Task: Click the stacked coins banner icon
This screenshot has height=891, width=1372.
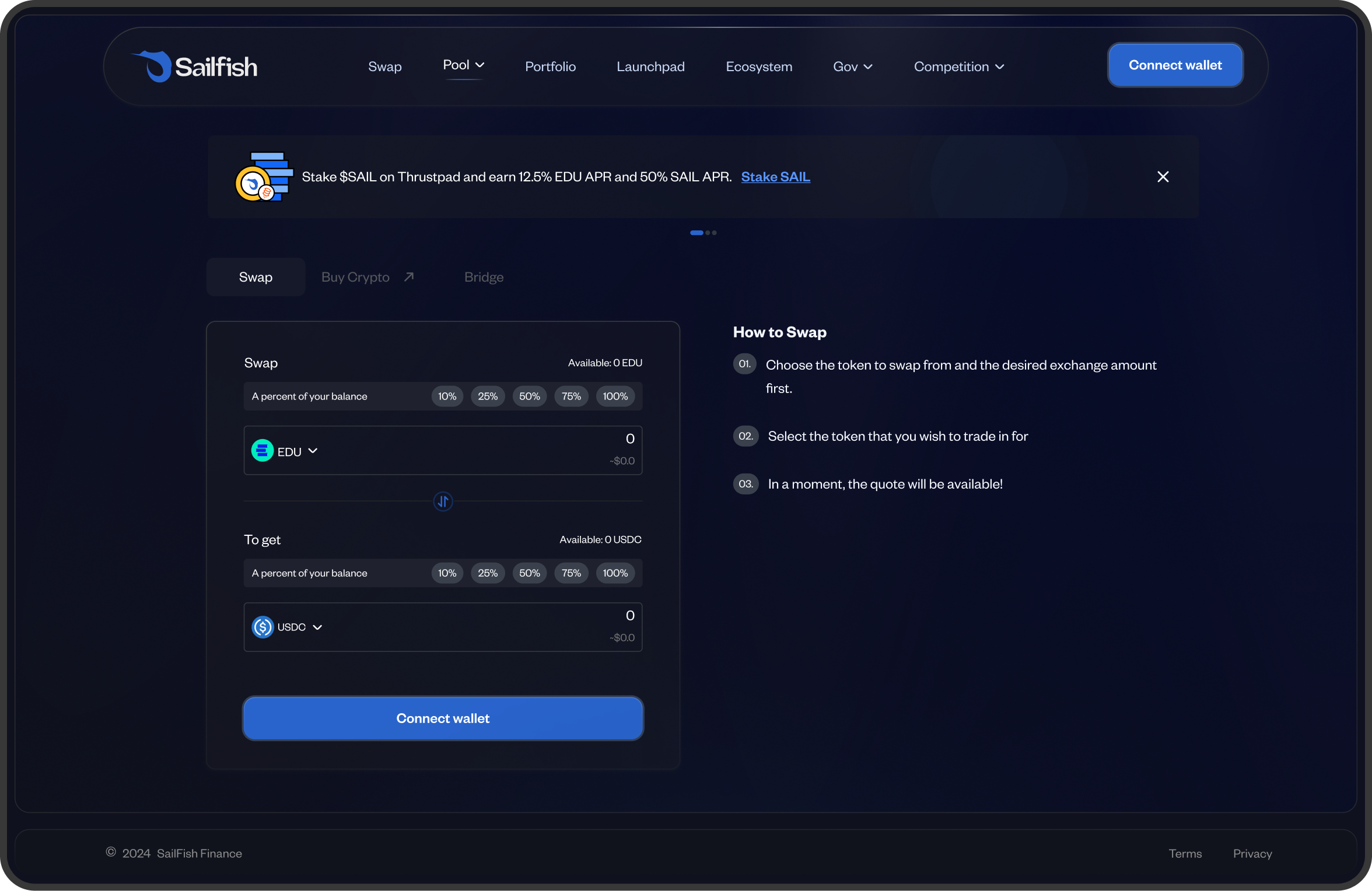Action: click(264, 177)
